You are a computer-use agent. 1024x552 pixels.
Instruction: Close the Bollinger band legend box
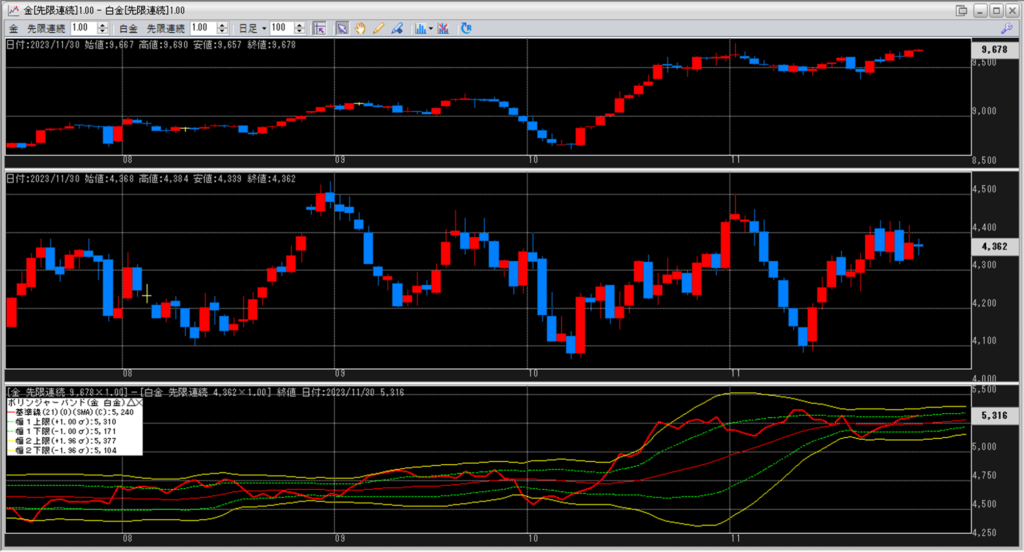point(138,401)
